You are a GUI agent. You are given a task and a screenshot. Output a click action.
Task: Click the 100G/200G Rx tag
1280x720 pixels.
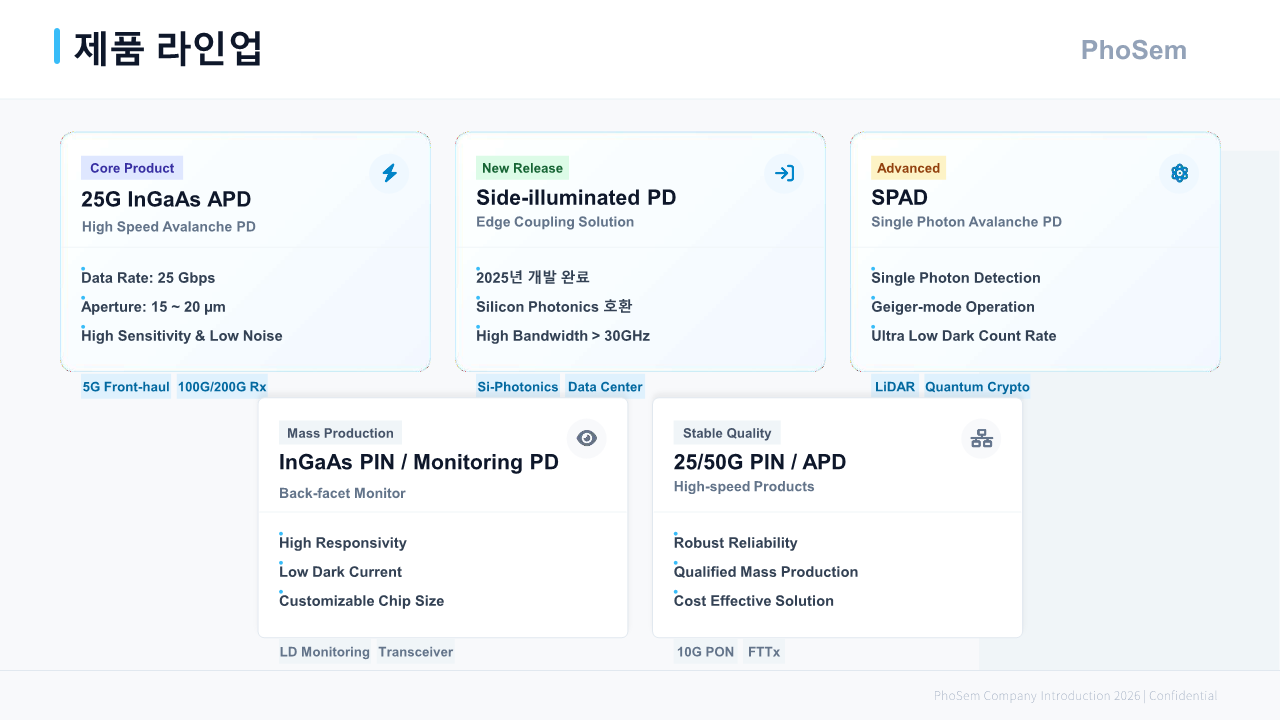pos(222,387)
